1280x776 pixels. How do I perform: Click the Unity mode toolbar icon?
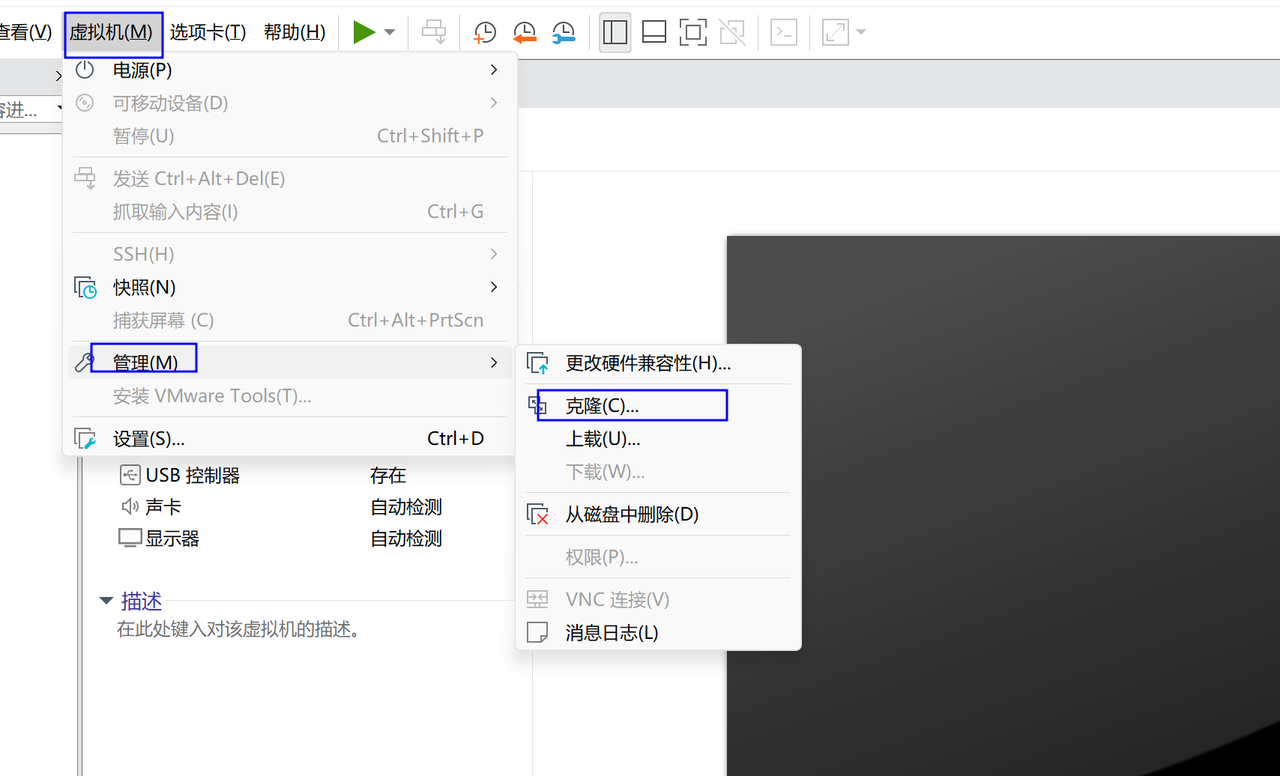pyautogui.click(x=732, y=32)
